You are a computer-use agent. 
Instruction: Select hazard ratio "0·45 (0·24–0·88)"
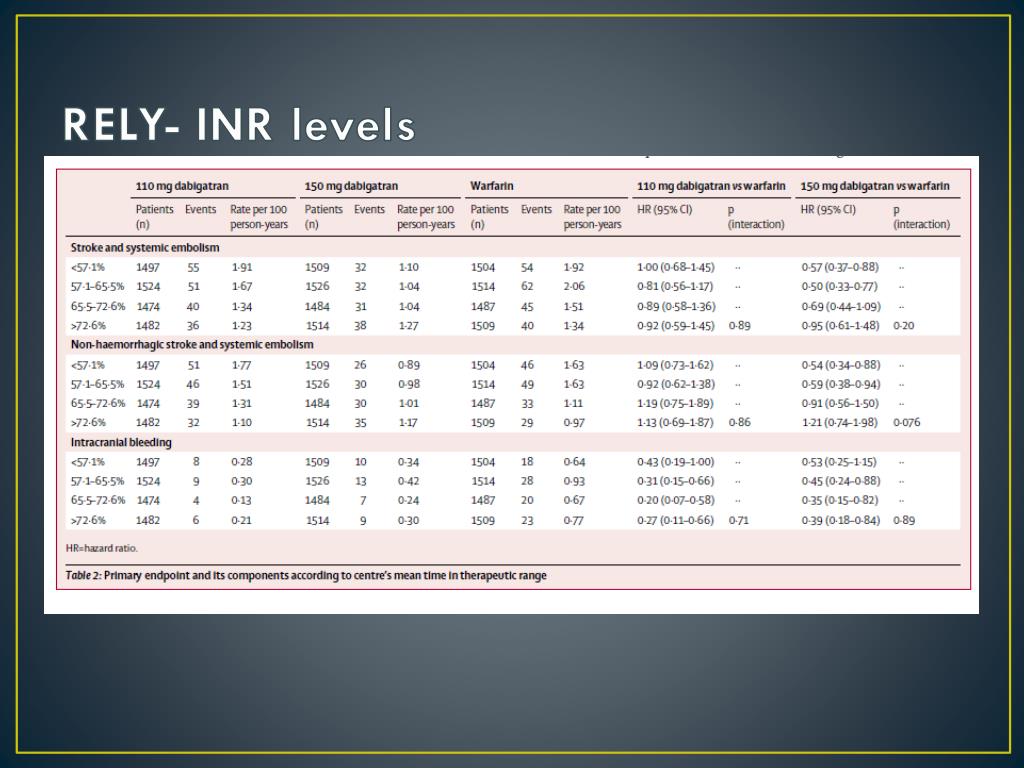click(841, 481)
